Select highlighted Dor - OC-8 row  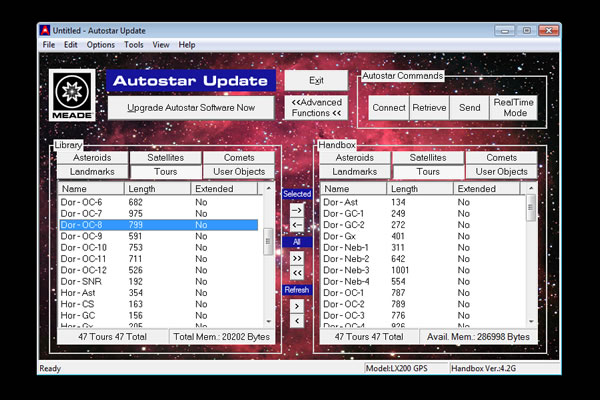pyautogui.click(x=158, y=225)
